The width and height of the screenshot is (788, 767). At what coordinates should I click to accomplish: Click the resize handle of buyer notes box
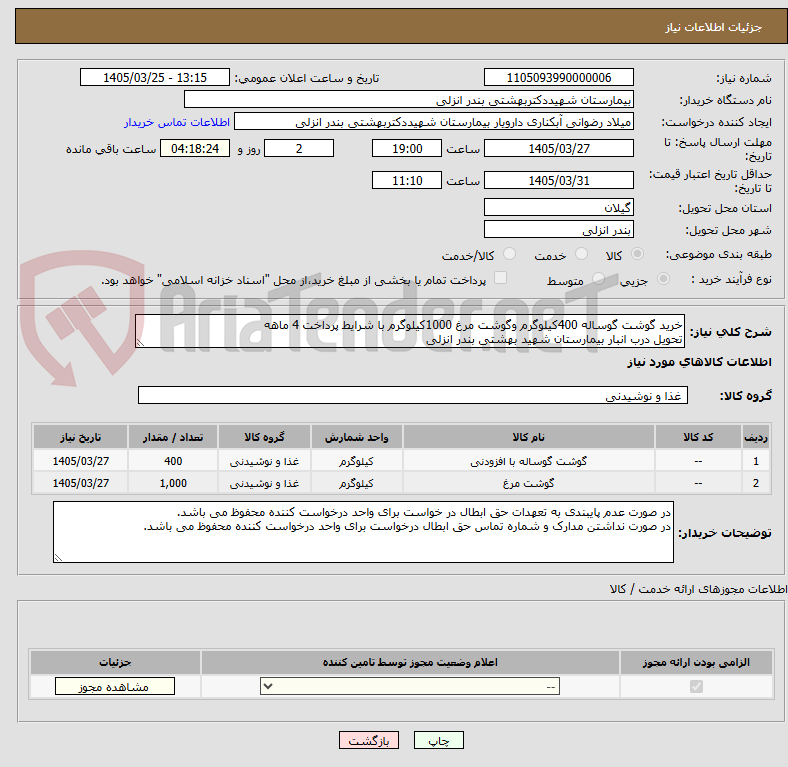tap(58, 557)
